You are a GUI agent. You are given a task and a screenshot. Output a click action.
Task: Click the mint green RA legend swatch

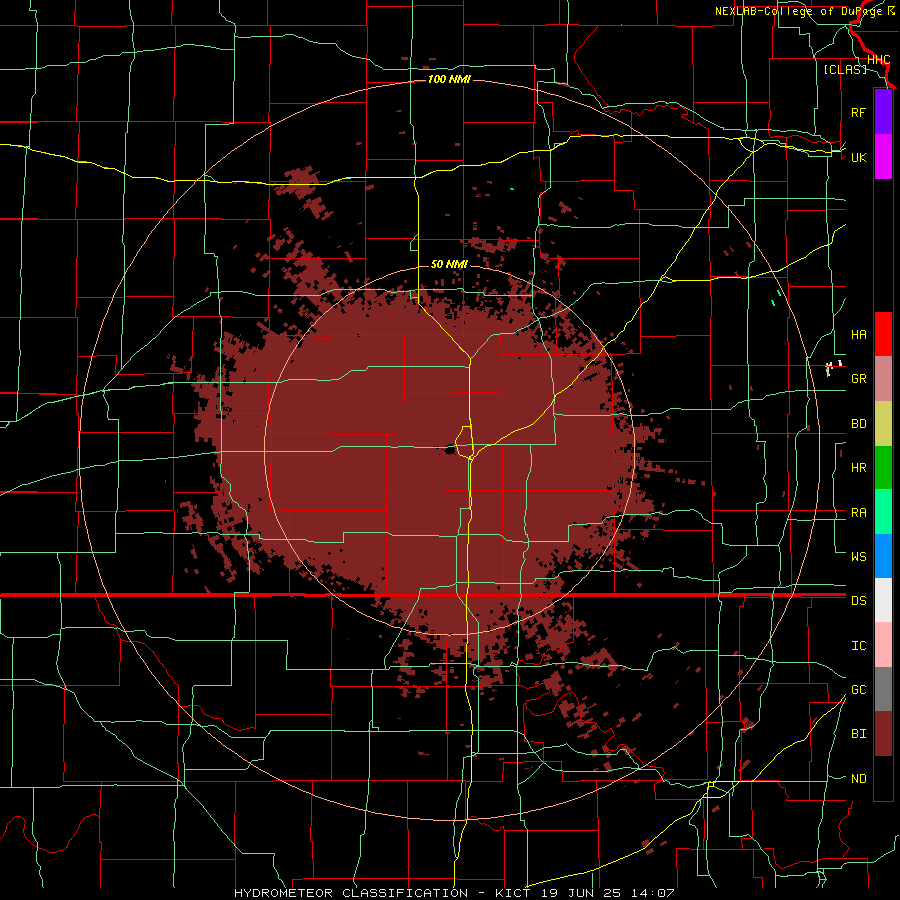883,512
